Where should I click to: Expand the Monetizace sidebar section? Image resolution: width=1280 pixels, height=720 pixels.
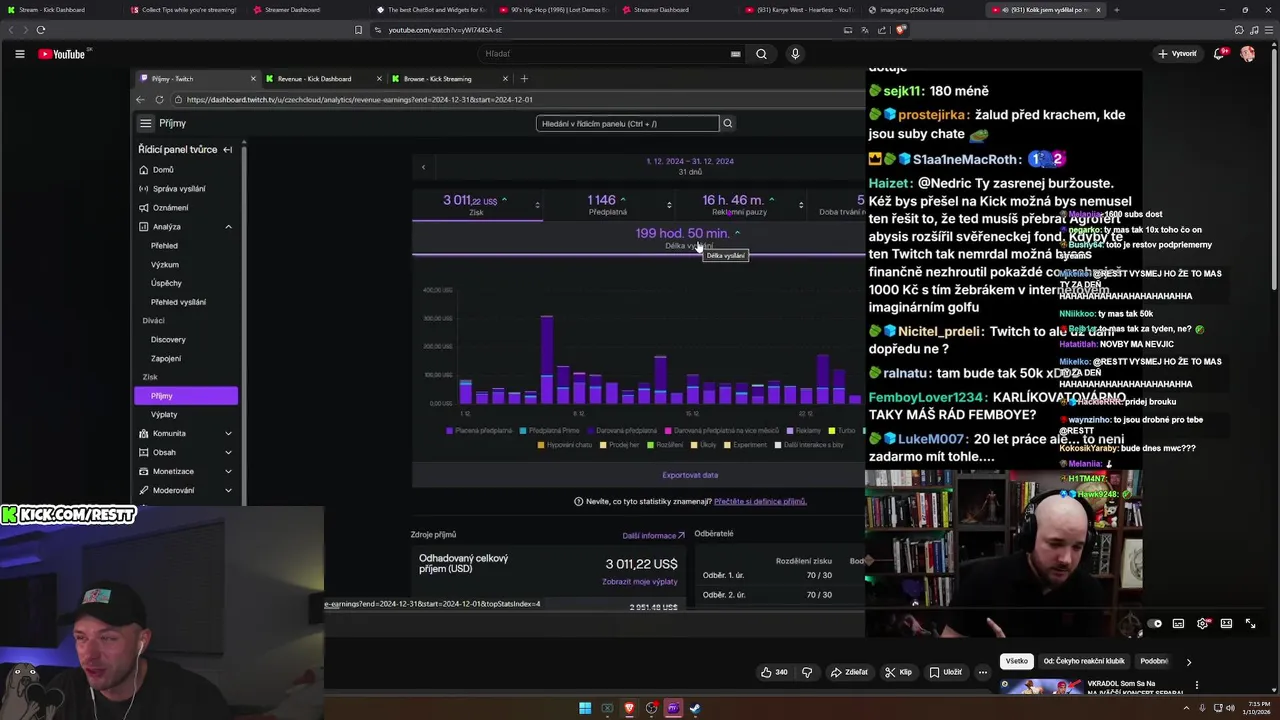click(228, 471)
